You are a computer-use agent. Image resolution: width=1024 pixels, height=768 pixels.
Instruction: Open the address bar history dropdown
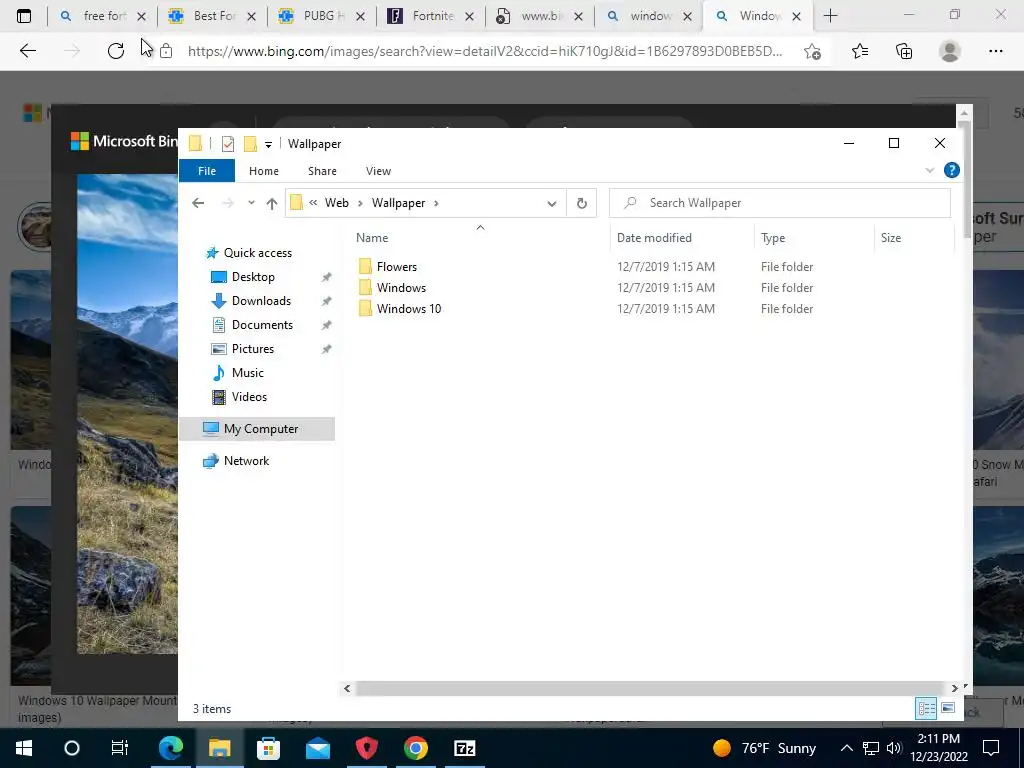(551, 203)
